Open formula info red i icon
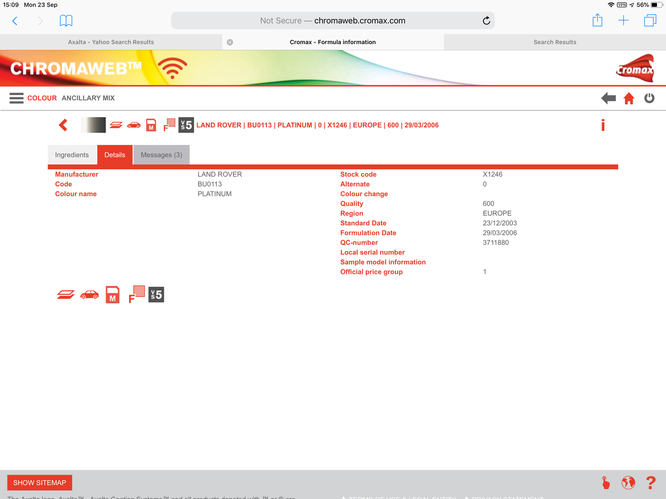This screenshot has height=499, width=666. pos(603,125)
